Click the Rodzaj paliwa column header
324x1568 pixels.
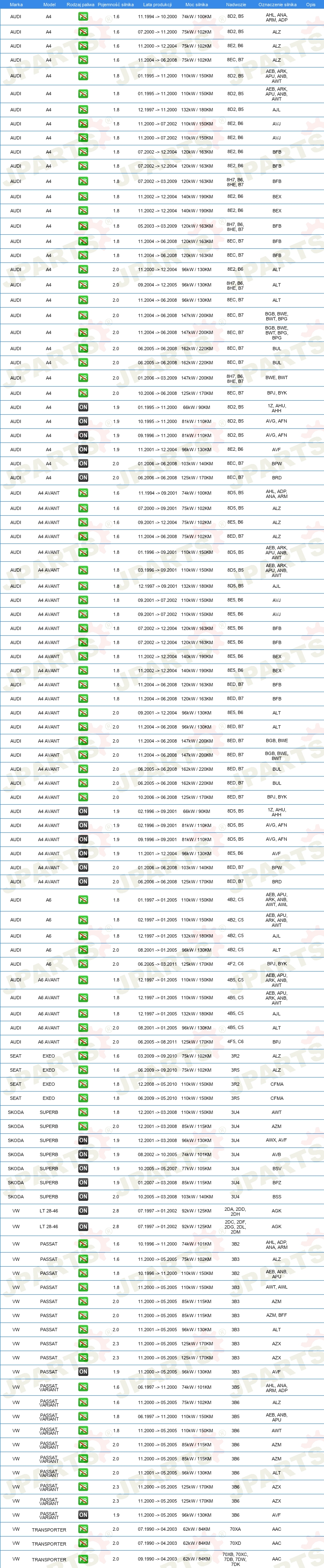[80, 4]
